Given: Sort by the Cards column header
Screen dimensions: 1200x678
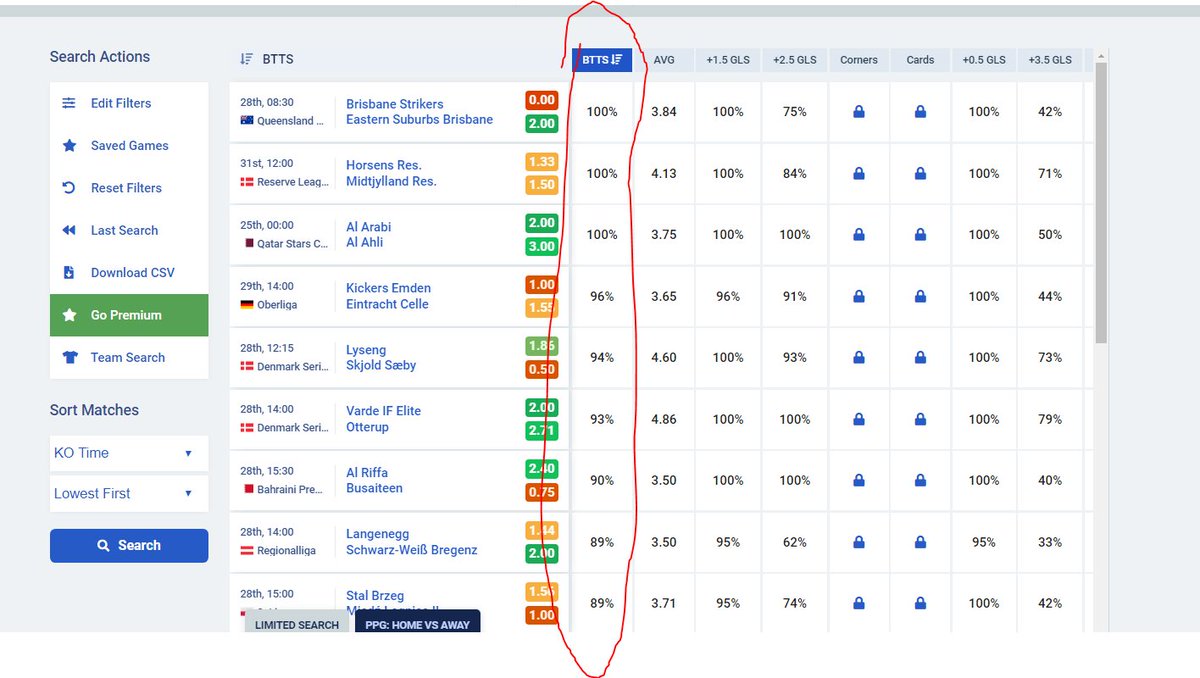Looking at the screenshot, I should click(x=920, y=60).
